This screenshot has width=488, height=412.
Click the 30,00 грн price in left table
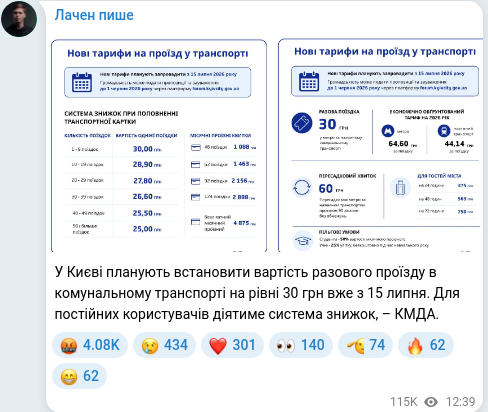point(147,149)
